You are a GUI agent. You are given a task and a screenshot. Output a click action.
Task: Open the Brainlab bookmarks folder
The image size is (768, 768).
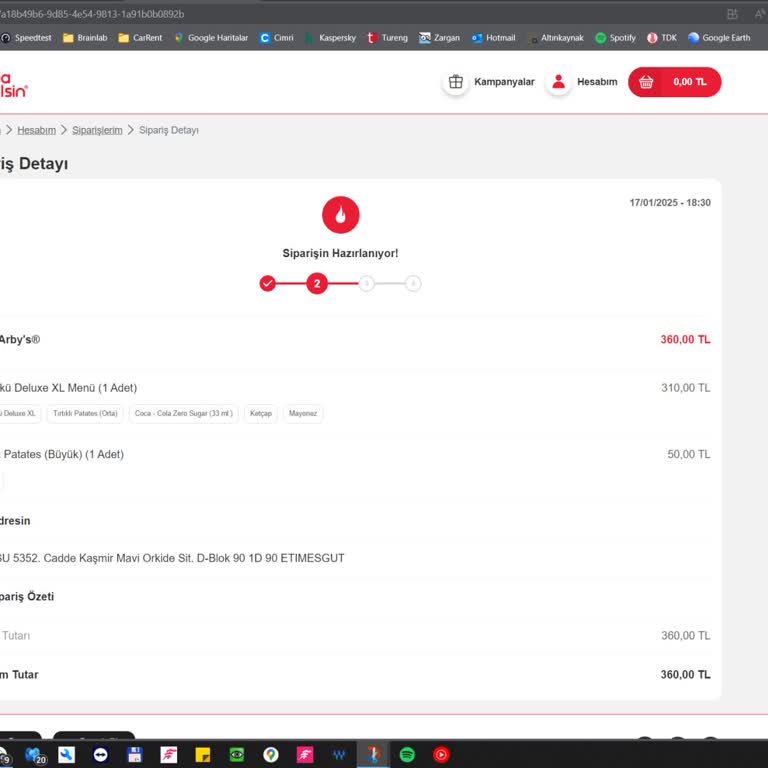[85, 38]
